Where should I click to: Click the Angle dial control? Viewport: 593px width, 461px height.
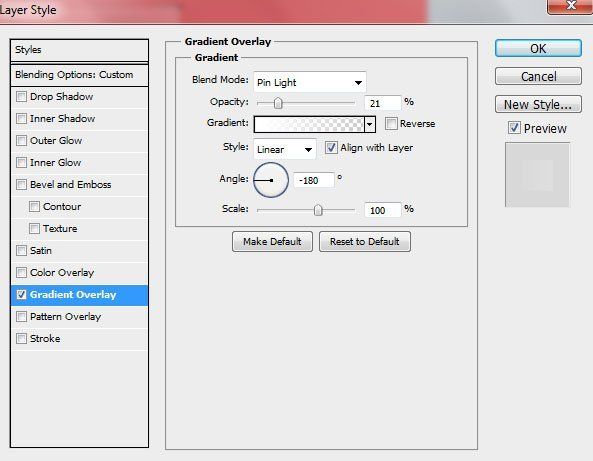click(x=271, y=180)
